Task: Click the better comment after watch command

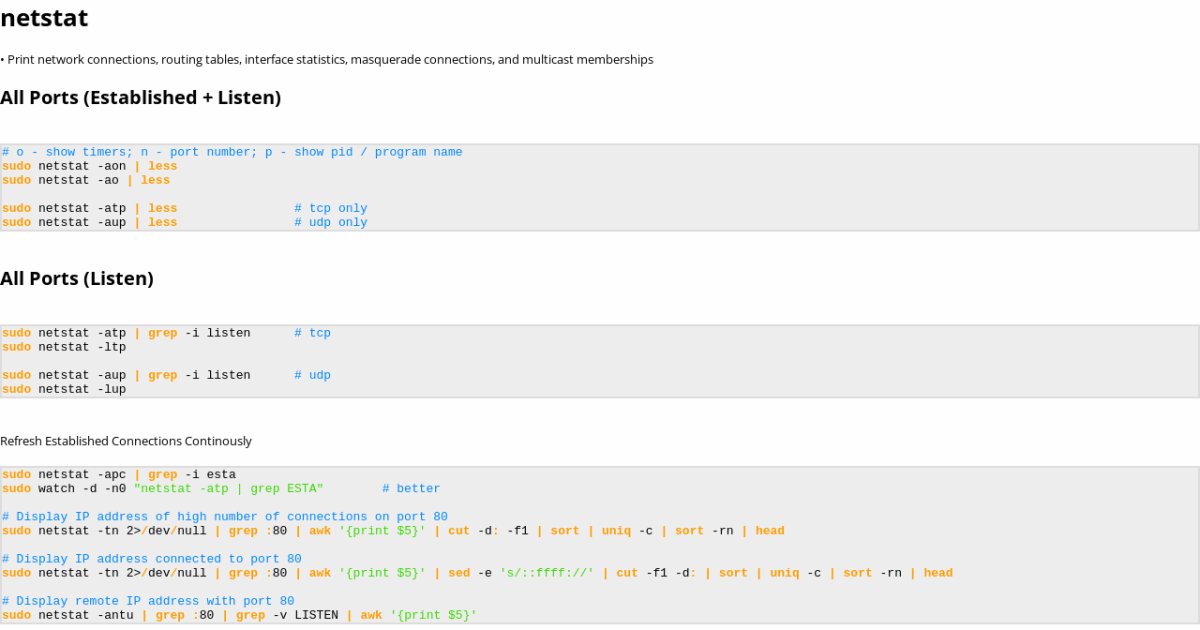Action: pos(411,488)
